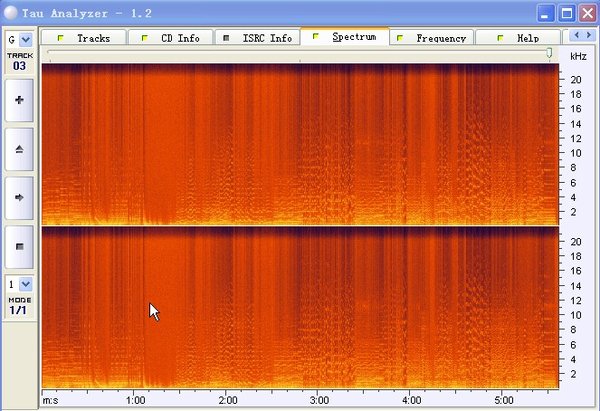The height and width of the screenshot is (411, 600).
Task: Click the kHz axis label
Action: coord(578,56)
